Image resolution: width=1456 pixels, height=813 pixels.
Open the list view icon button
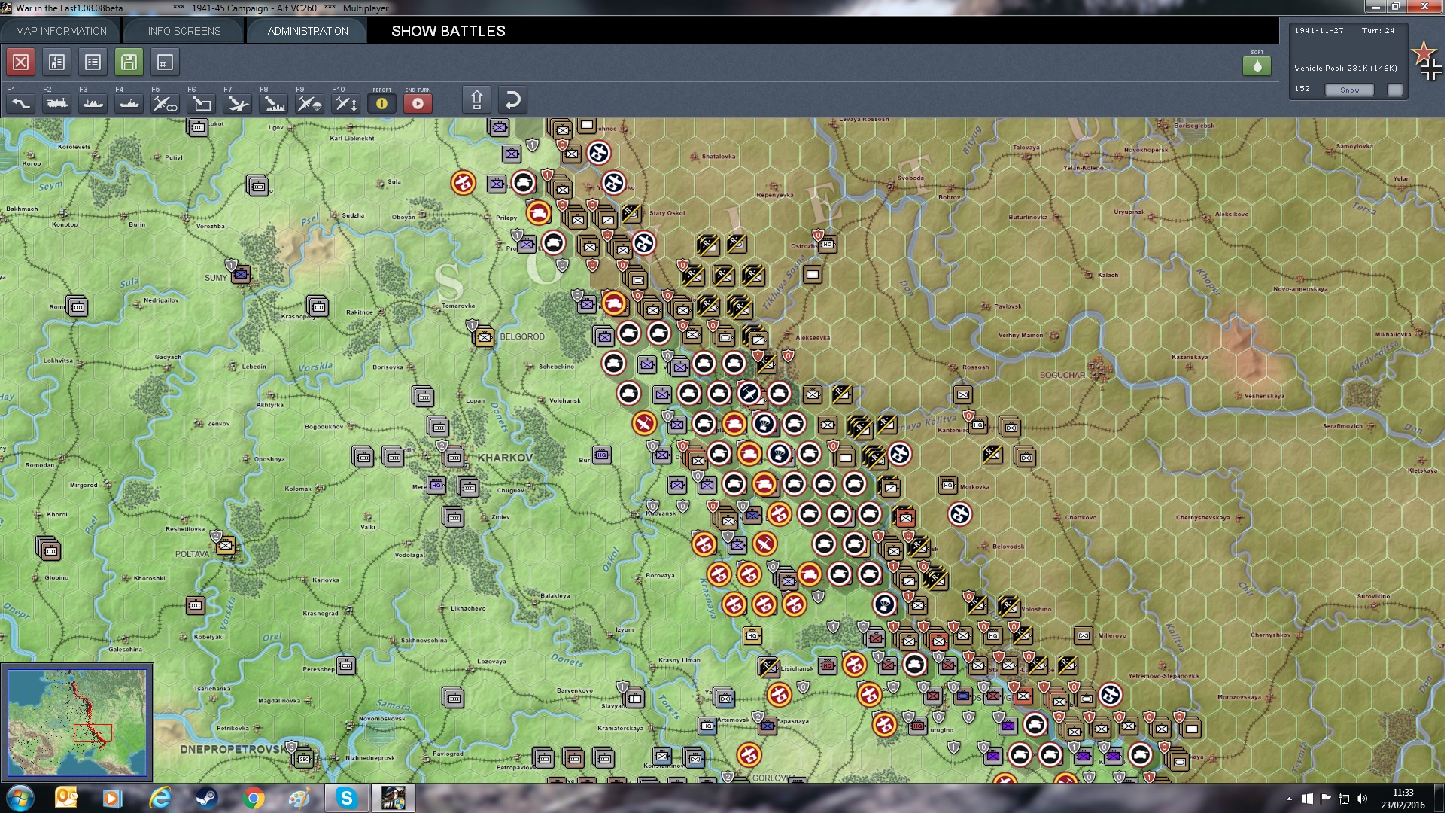pyautogui.click(x=93, y=62)
